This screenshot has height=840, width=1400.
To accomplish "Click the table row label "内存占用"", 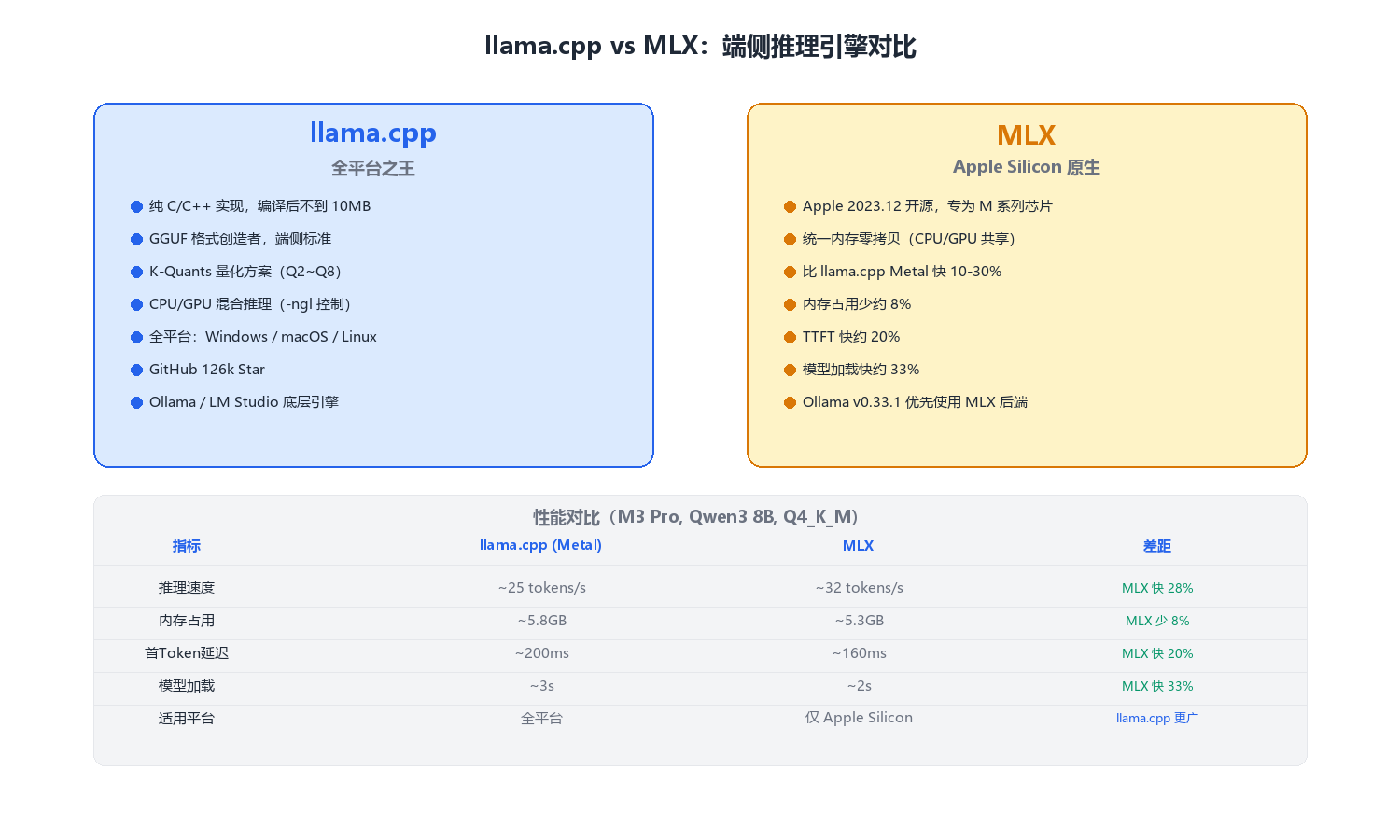I will (187, 621).
